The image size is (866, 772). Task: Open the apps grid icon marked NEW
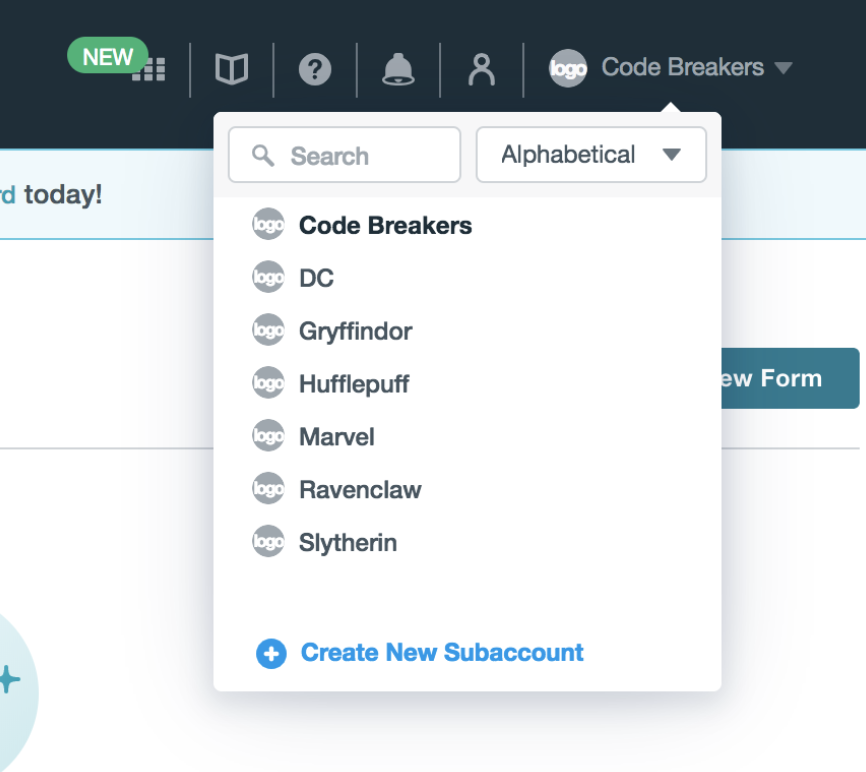tap(149, 69)
